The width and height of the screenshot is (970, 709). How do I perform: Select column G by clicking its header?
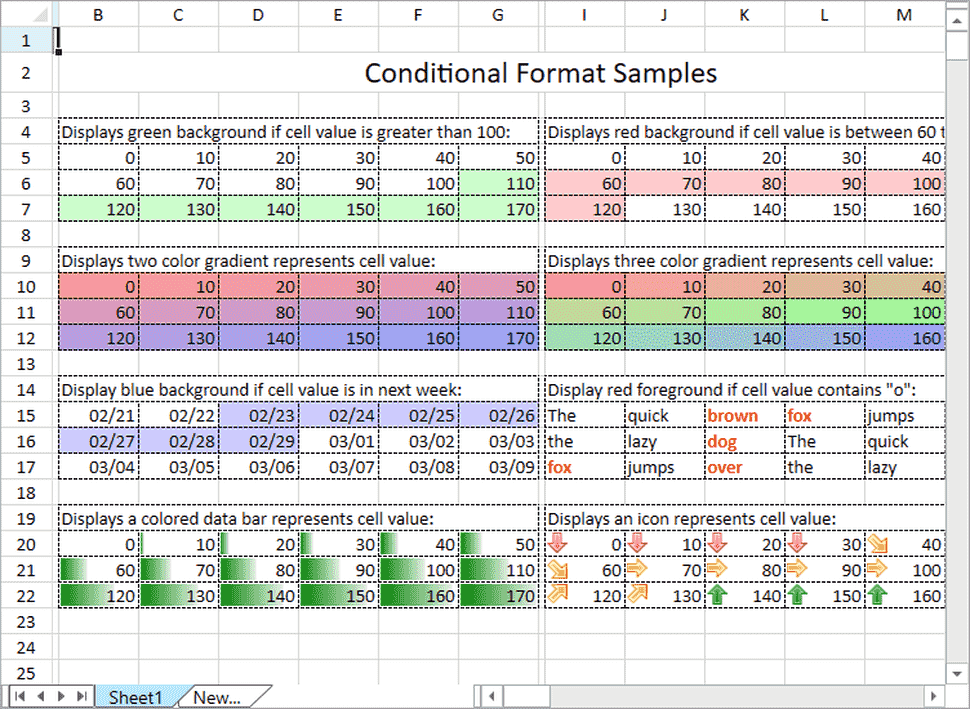click(x=497, y=14)
